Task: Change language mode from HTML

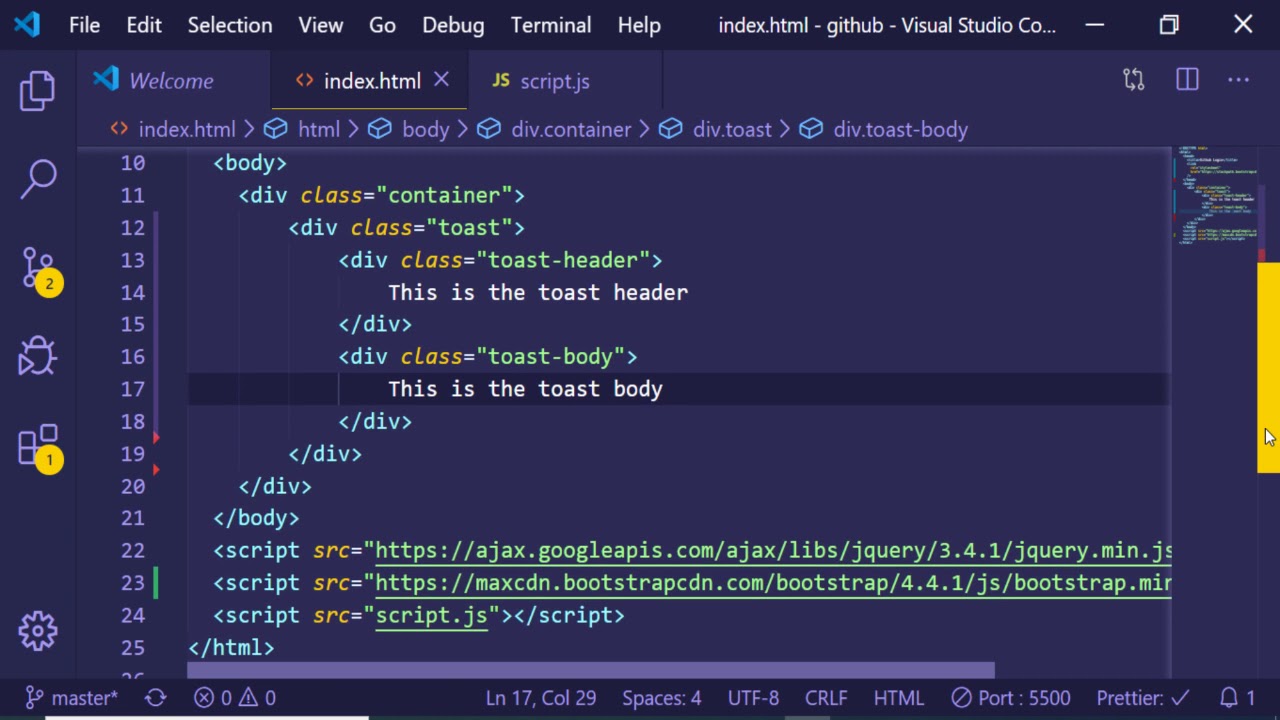Action: (898, 698)
